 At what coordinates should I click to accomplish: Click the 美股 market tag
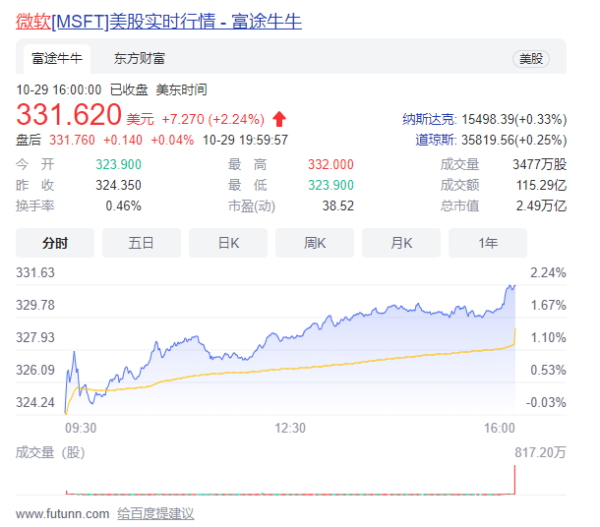coord(531,59)
